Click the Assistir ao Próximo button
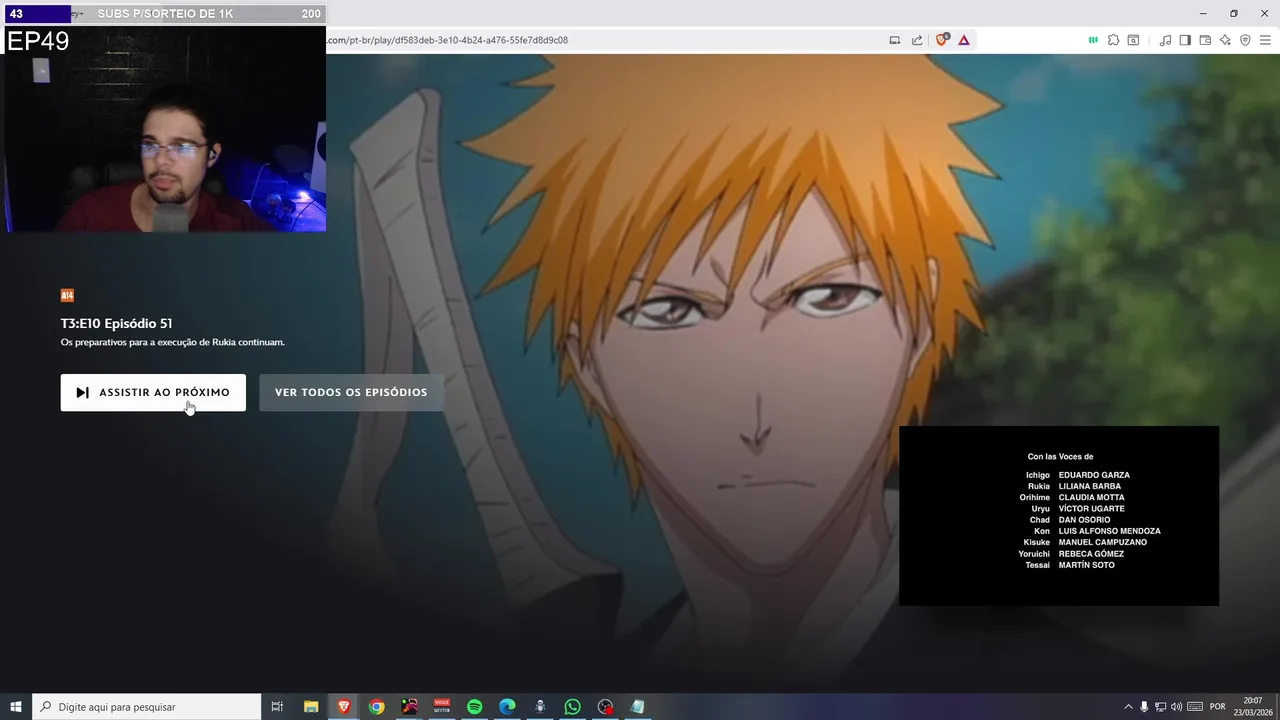 coord(153,393)
